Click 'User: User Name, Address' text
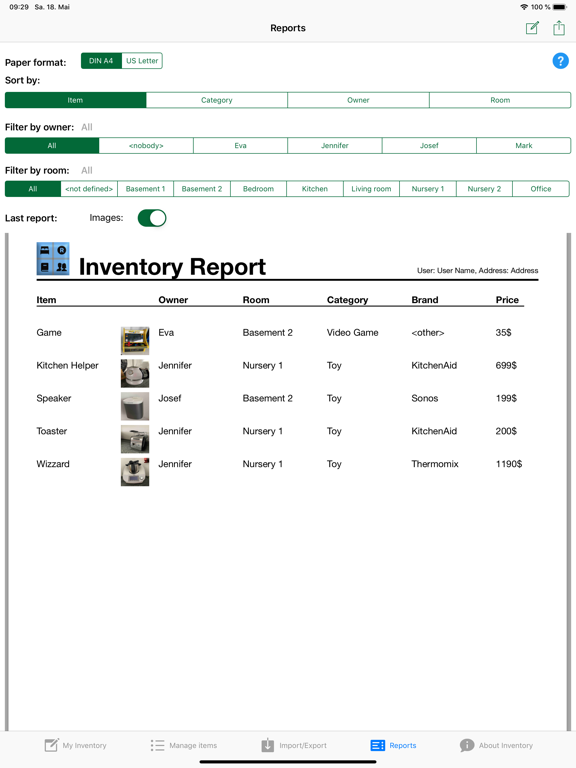The image size is (576, 768). [478, 270]
